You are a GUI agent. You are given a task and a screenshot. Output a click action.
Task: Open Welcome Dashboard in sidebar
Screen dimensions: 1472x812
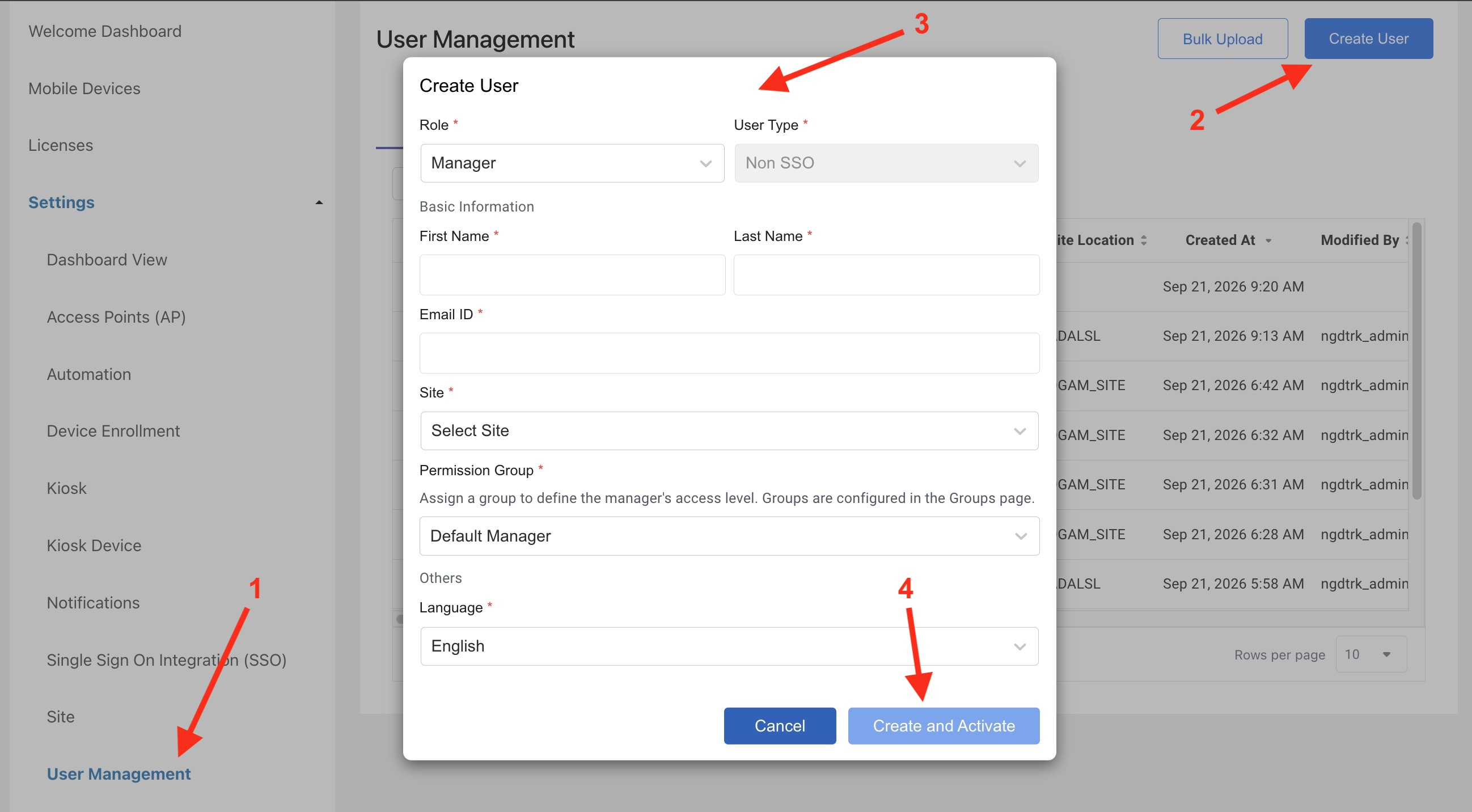coord(105,31)
